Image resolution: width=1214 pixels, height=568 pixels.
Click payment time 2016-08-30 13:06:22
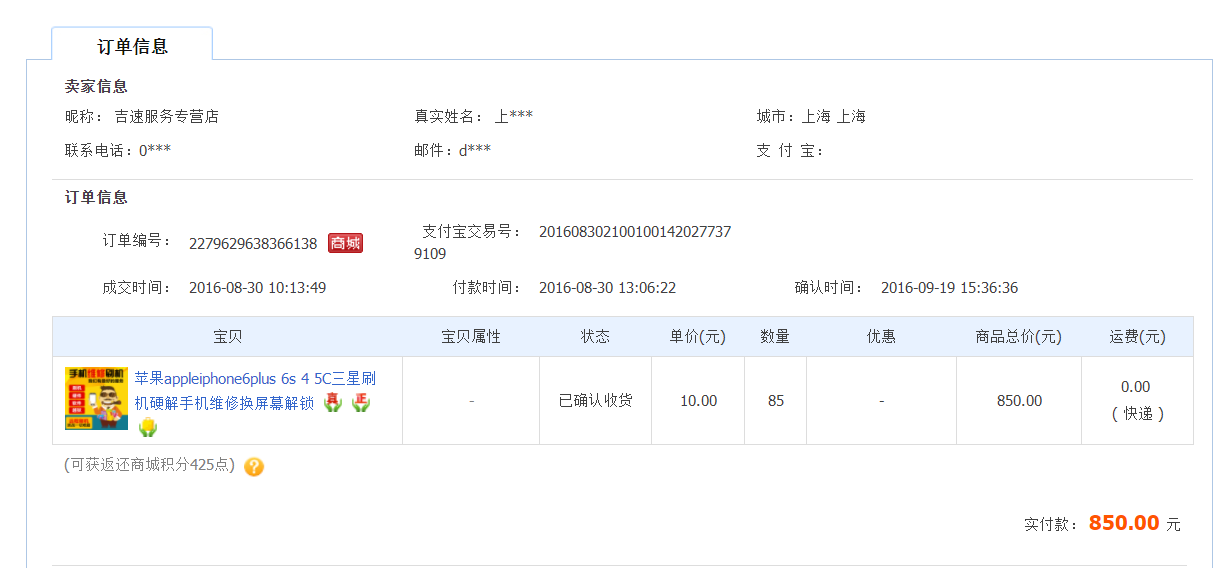coord(607,288)
